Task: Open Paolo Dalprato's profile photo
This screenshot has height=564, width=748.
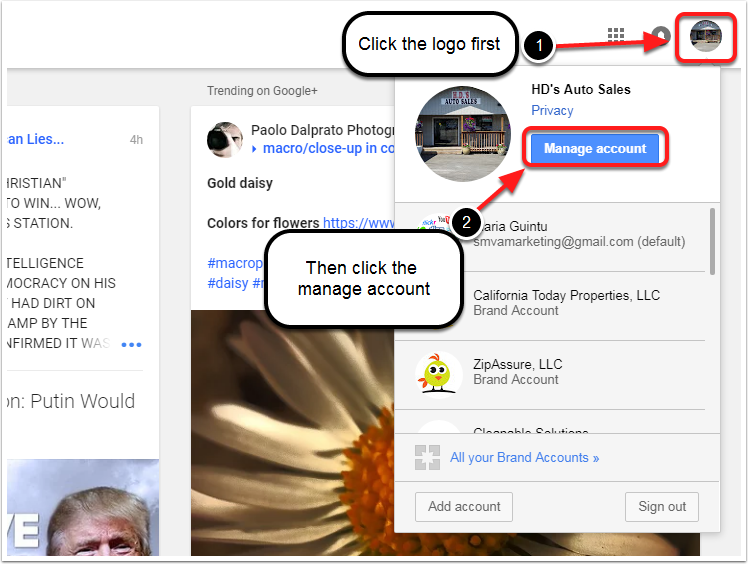Action: (225, 140)
